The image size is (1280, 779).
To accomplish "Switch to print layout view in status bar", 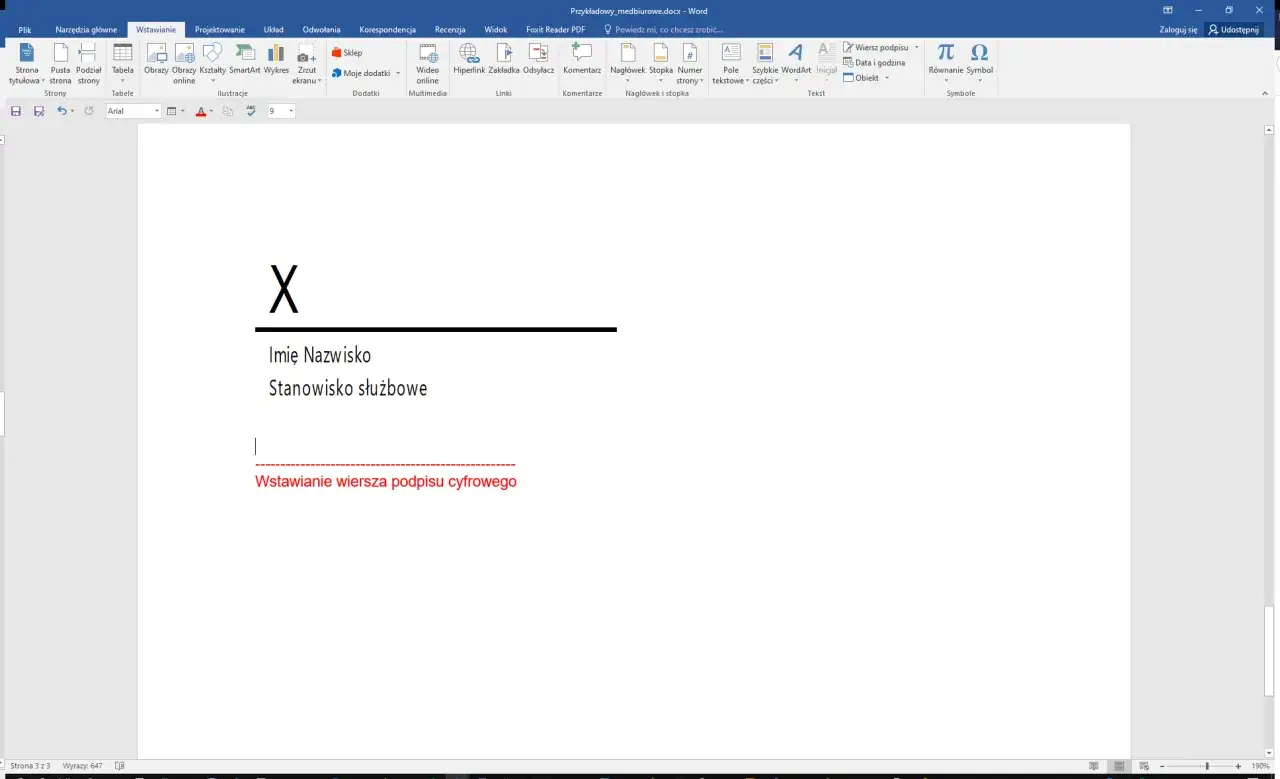I will pyautogui.click(x=1119, y=766).
